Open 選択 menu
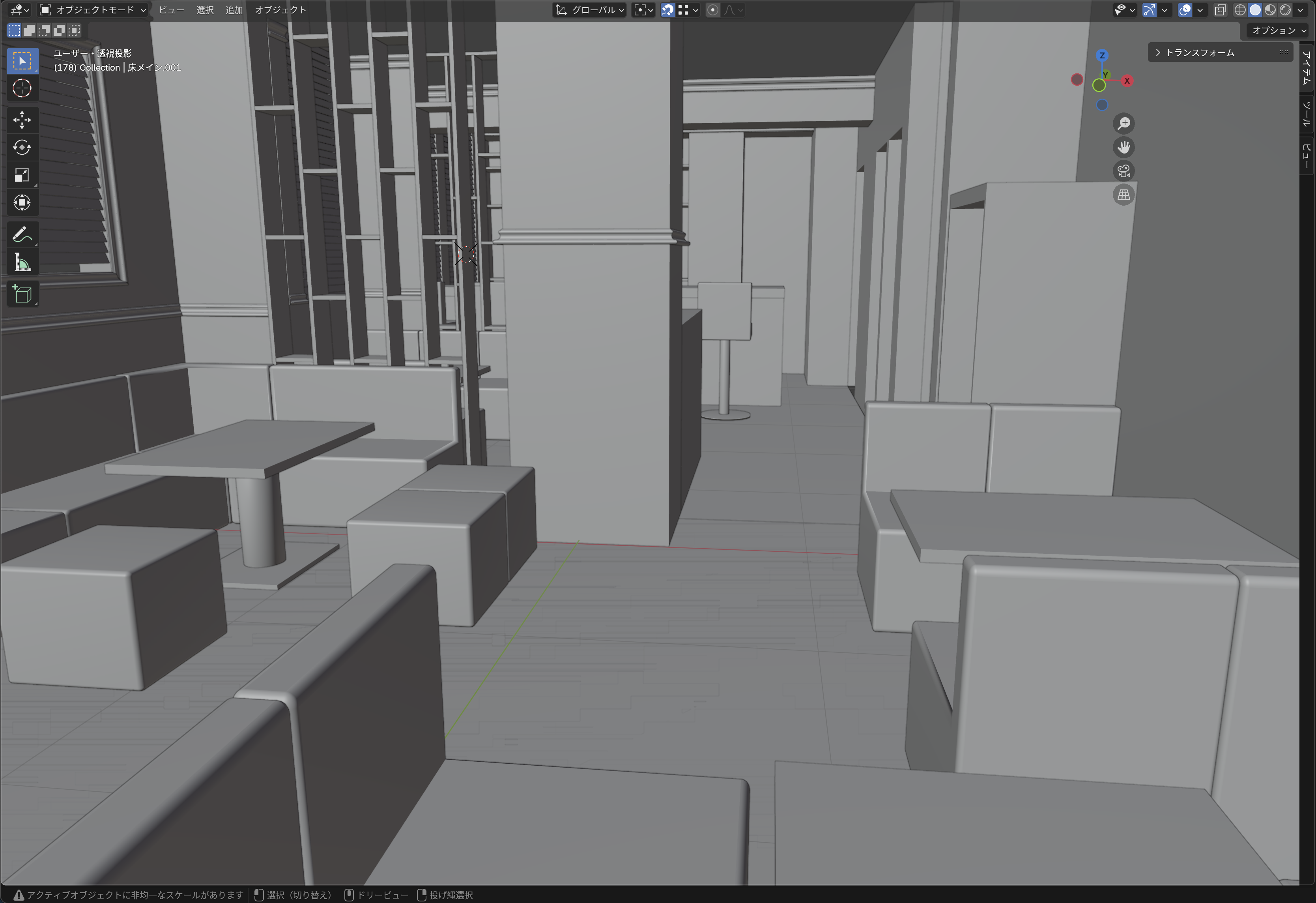 point(205,10)
